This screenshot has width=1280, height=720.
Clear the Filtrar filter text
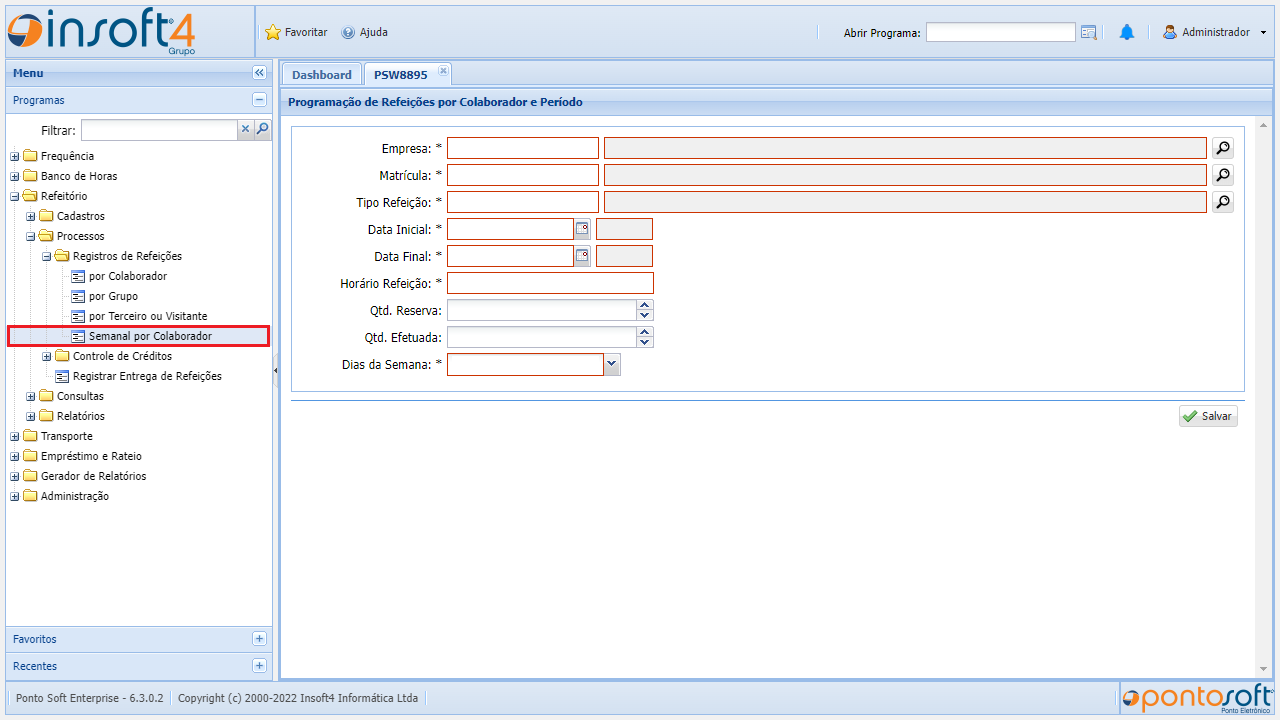click(x=245, y=129)
